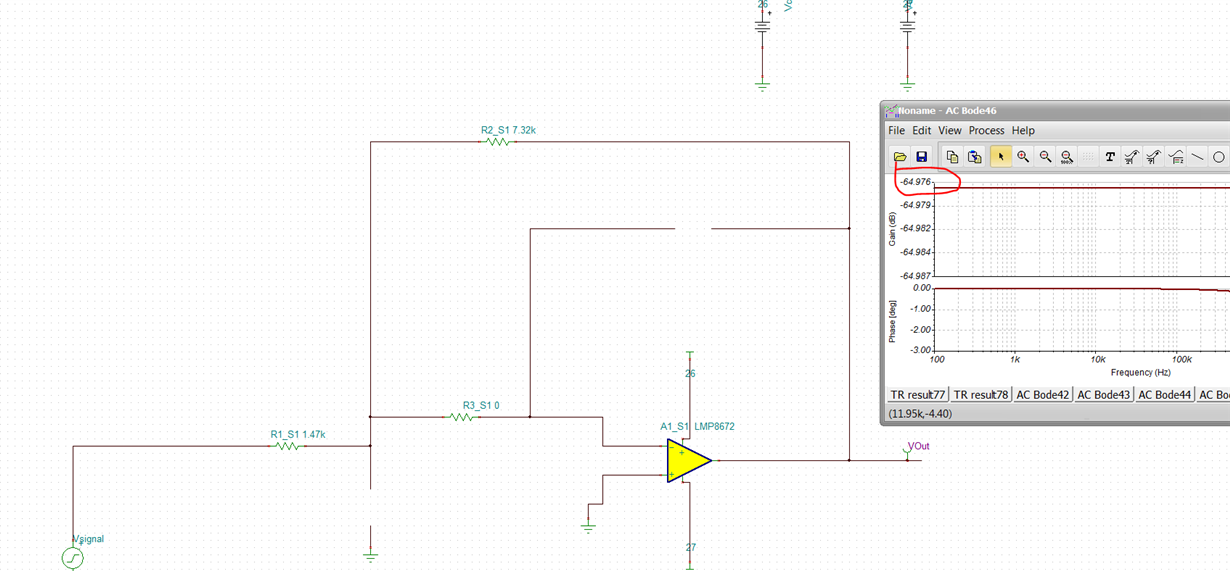Click the zoom 100% magnifier icon
Viewport: 1230px width, 571px height.
point(1067,157)
